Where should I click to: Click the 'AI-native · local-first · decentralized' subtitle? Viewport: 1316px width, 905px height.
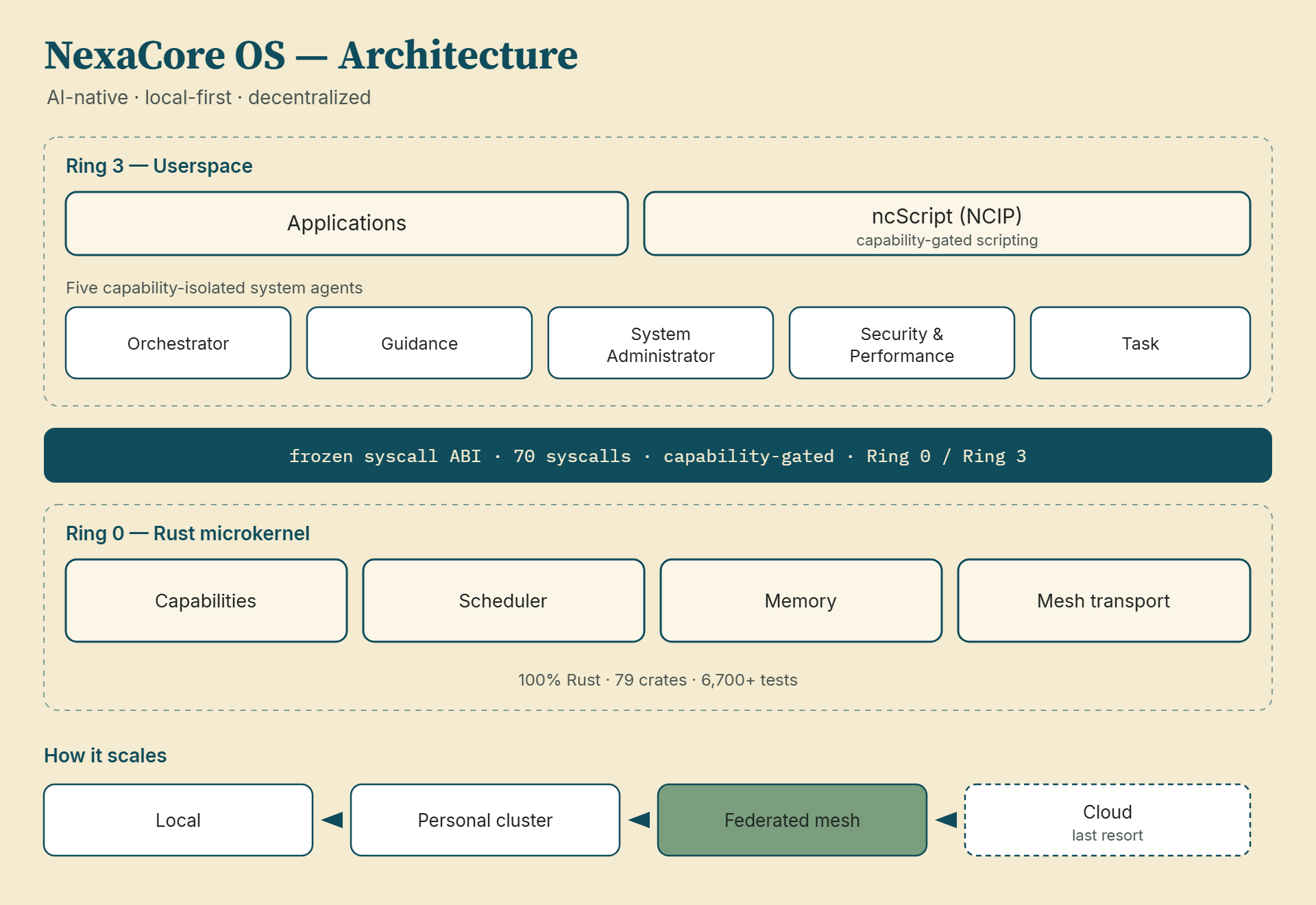(208, 97)
